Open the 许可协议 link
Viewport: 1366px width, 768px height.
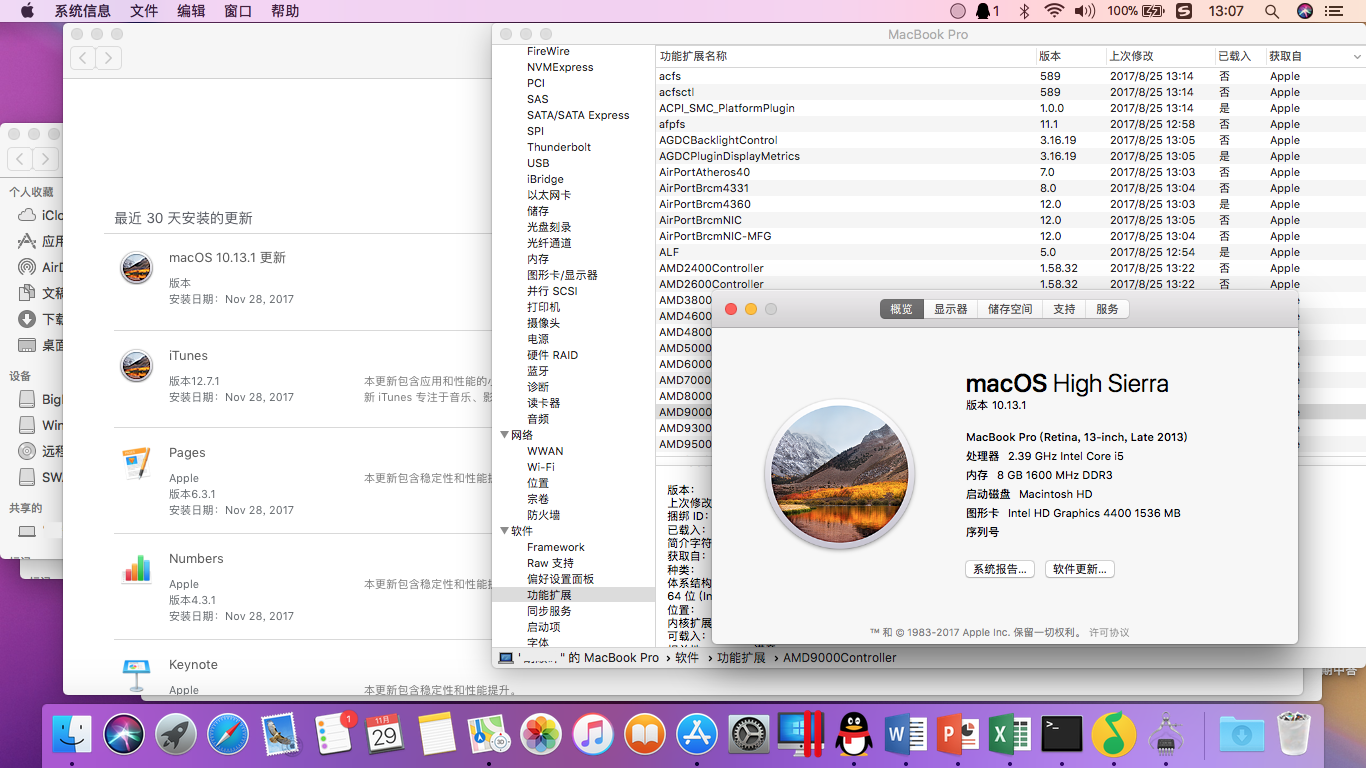1109,633
